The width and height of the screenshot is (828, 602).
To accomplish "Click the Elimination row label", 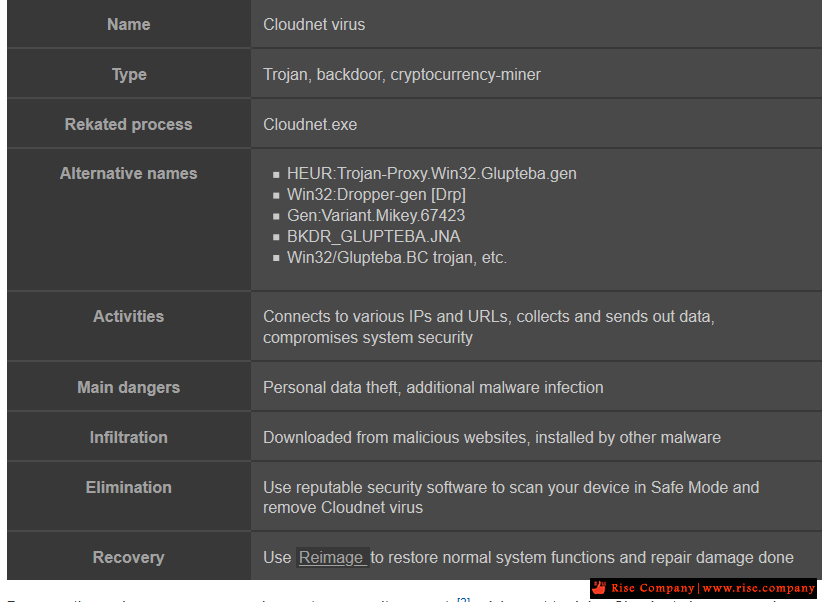I will coord(128,487).
